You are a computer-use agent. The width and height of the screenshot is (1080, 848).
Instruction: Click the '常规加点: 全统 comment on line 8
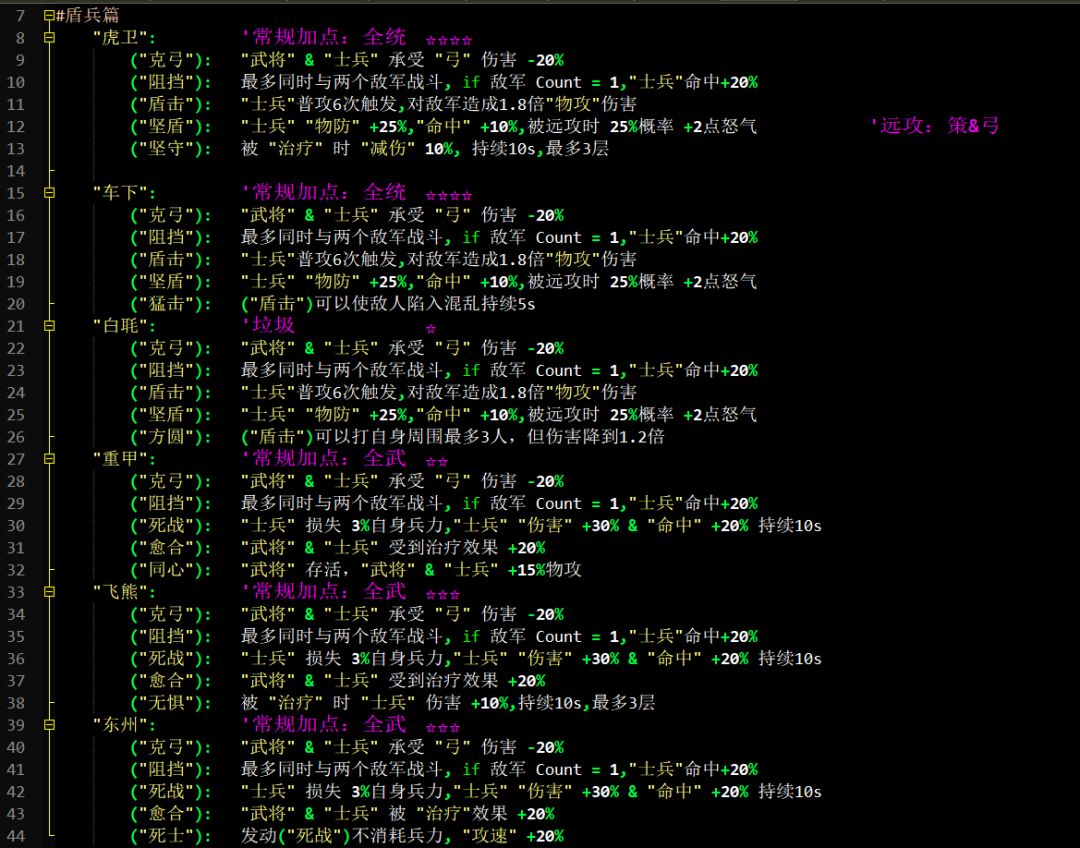[323, 37]
